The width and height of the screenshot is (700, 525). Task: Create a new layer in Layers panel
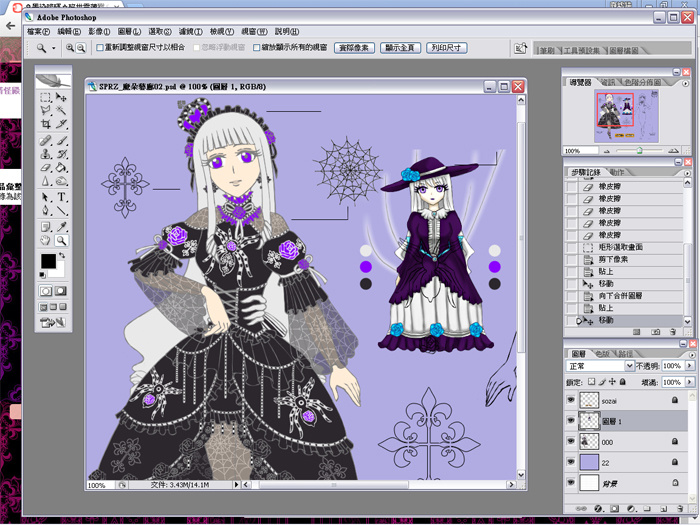[x=664, y=508]
